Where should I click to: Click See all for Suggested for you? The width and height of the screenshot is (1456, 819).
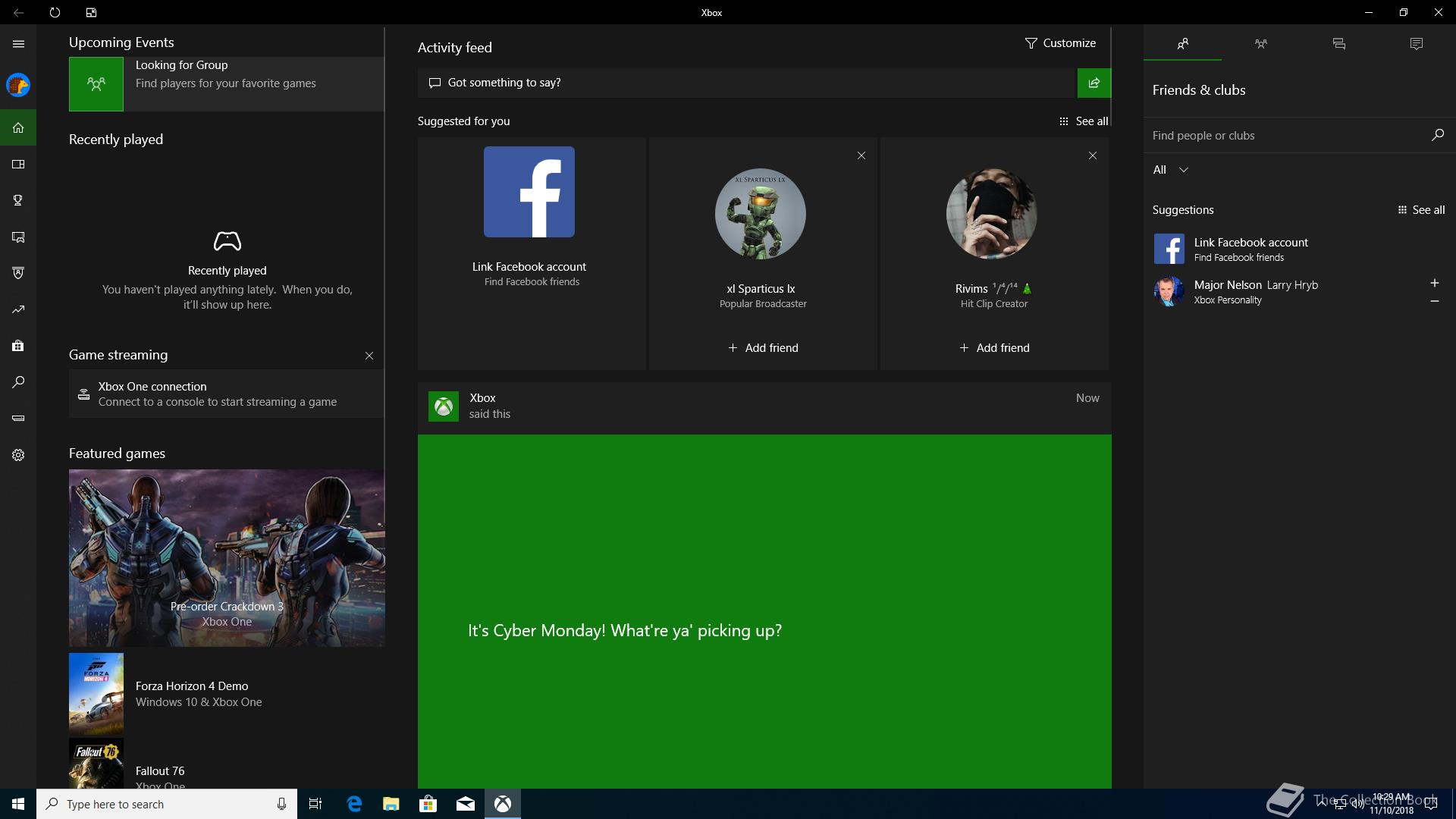point(1084,121)
